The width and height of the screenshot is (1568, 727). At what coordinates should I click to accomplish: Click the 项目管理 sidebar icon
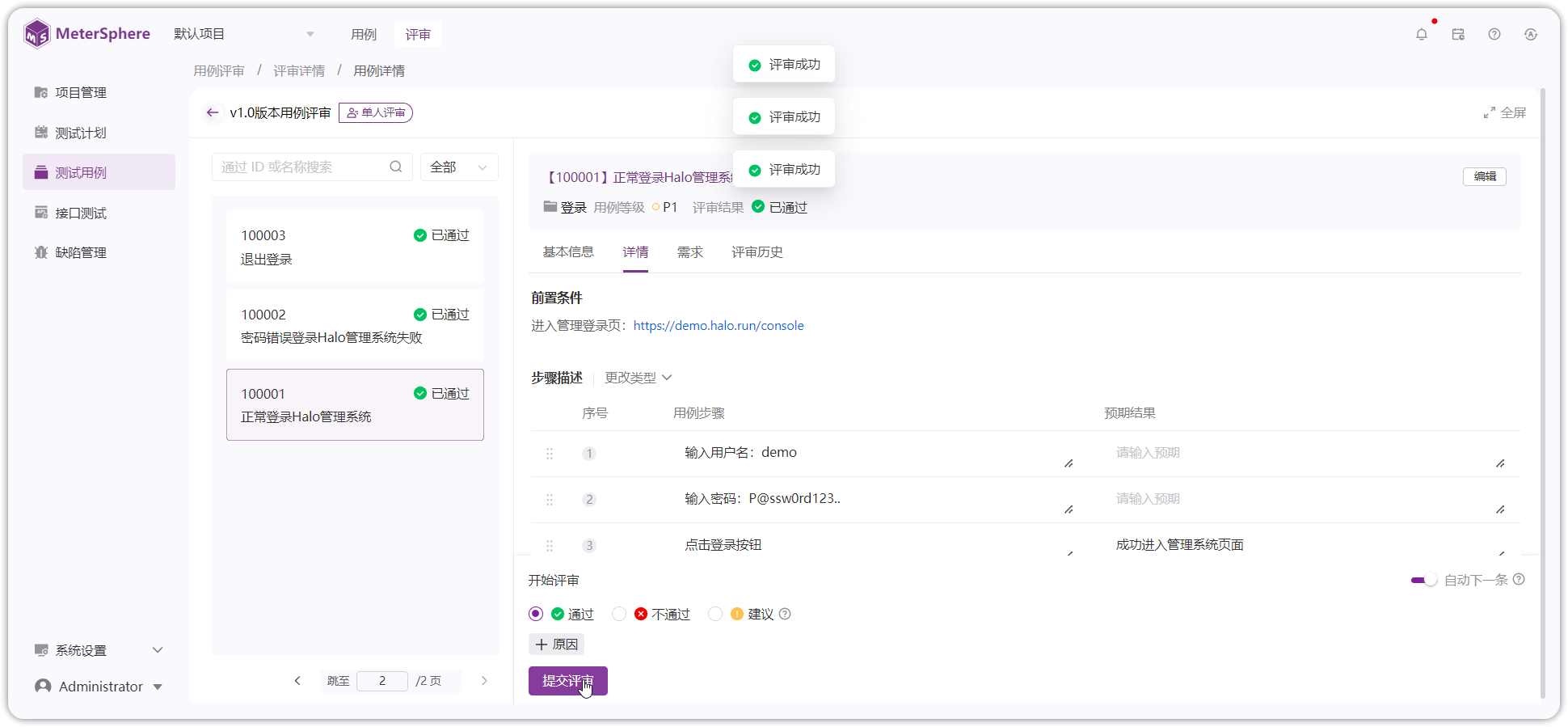click(41, 92)
